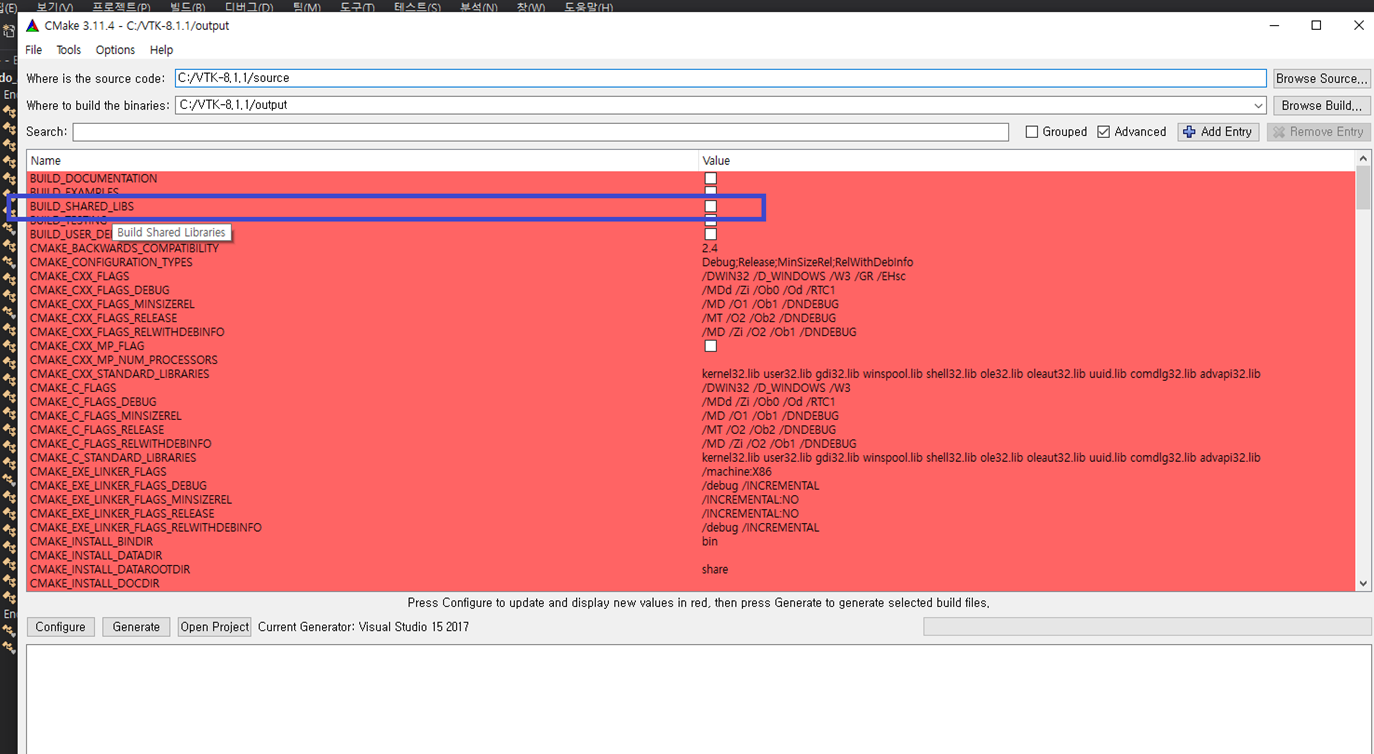The width and height of the screenshot is (1374, 754).
Task: Tick the BUILD_SHARED_LIBS checkbox
Action: coord(711,207)
